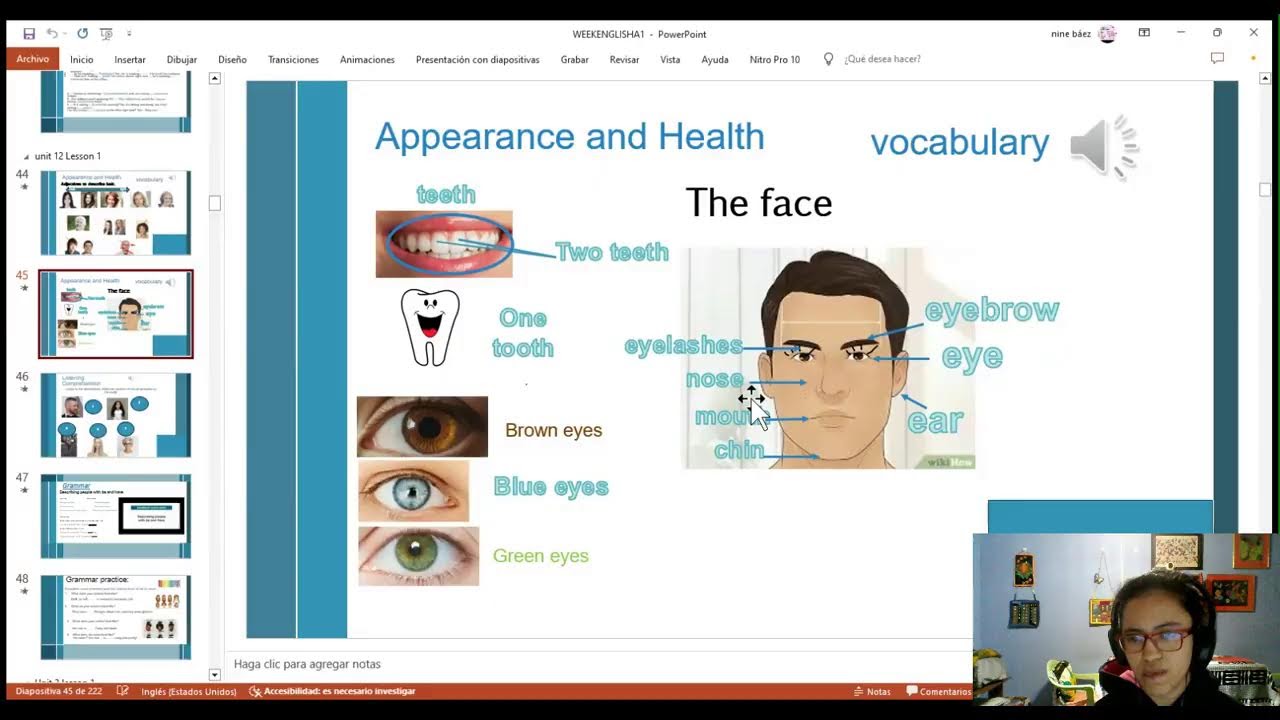Click the spell check icon in status bar
Image resolution: width=1280 pixels, height=720 pixels.
[122, 692]
